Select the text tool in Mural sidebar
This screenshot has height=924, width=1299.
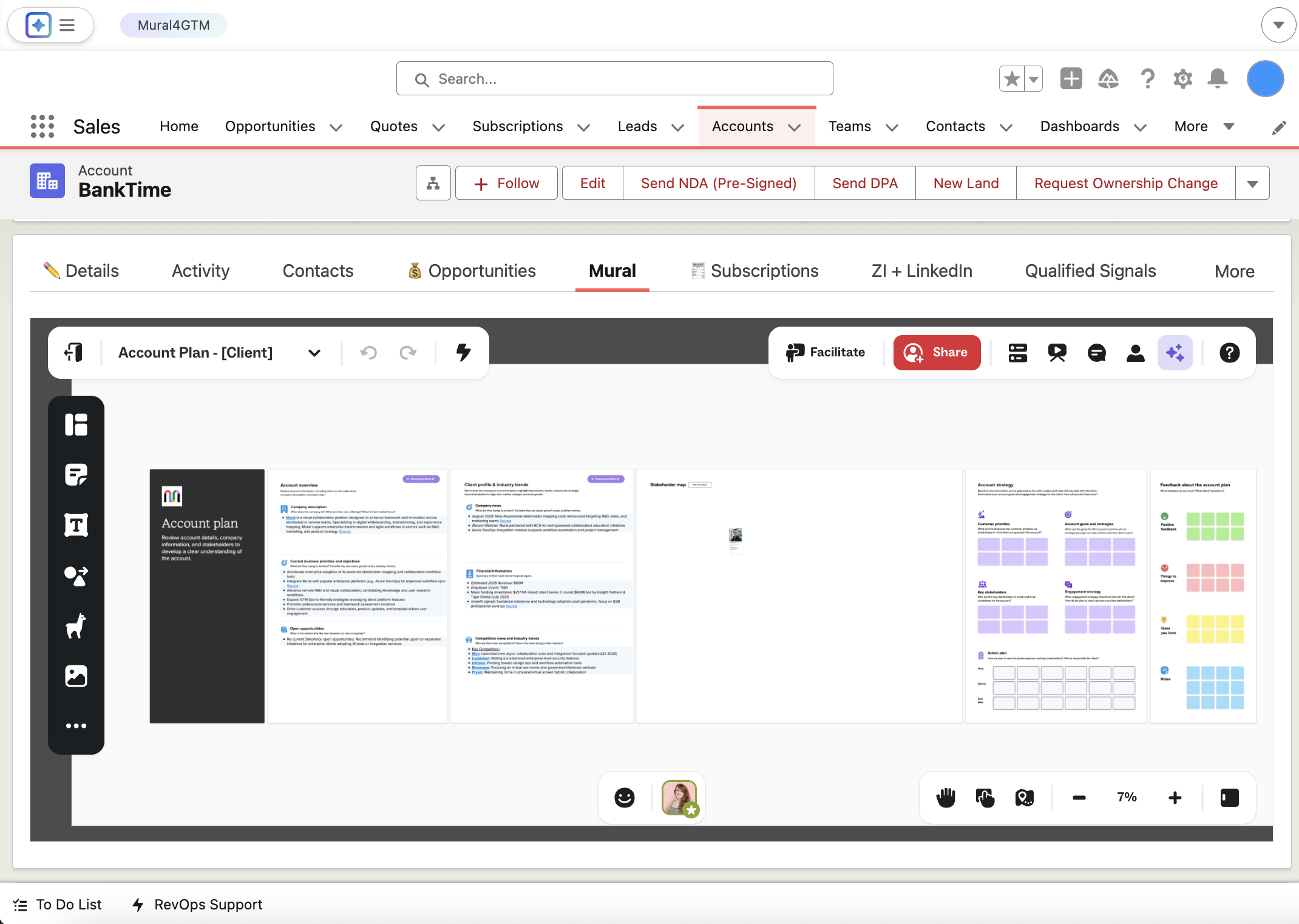tap(76, 525)
